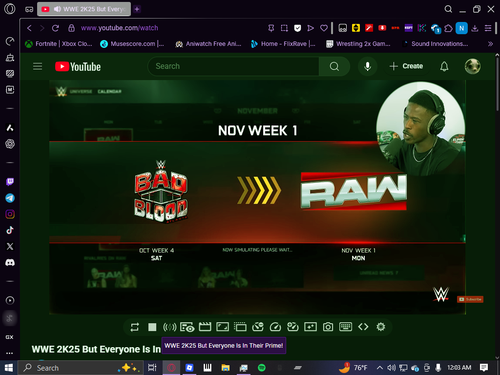Go to the YouTube home logo
Screen dimensions: 500x375
[x=78, y=67]
